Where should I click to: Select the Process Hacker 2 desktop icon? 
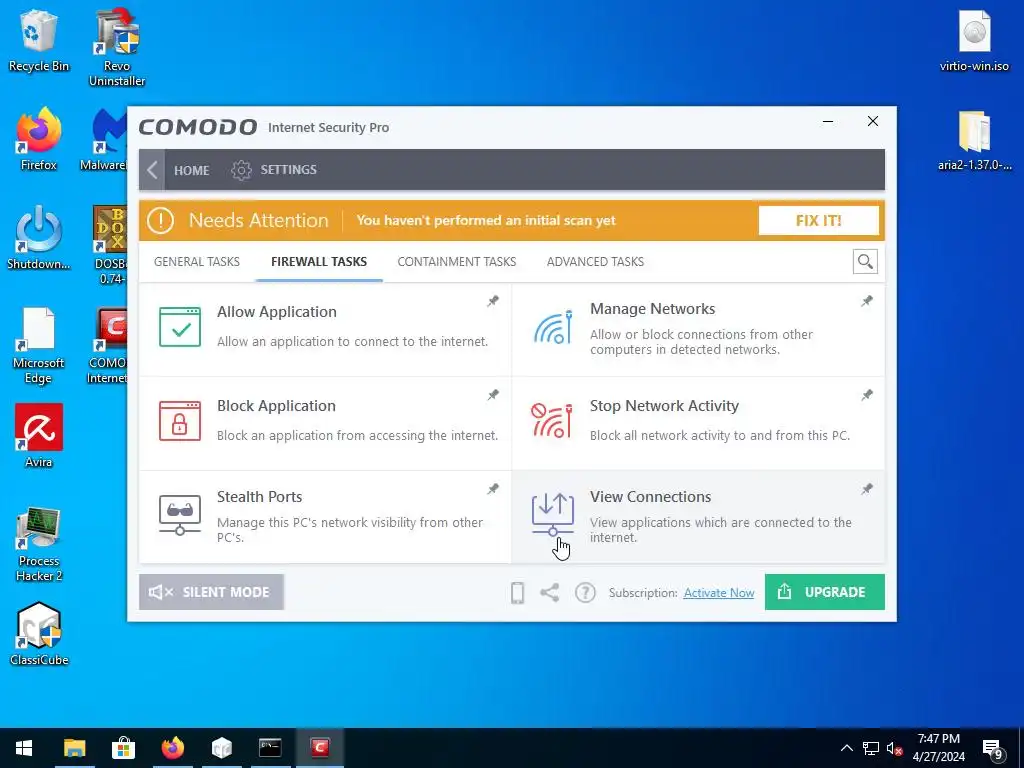(39, 543)
